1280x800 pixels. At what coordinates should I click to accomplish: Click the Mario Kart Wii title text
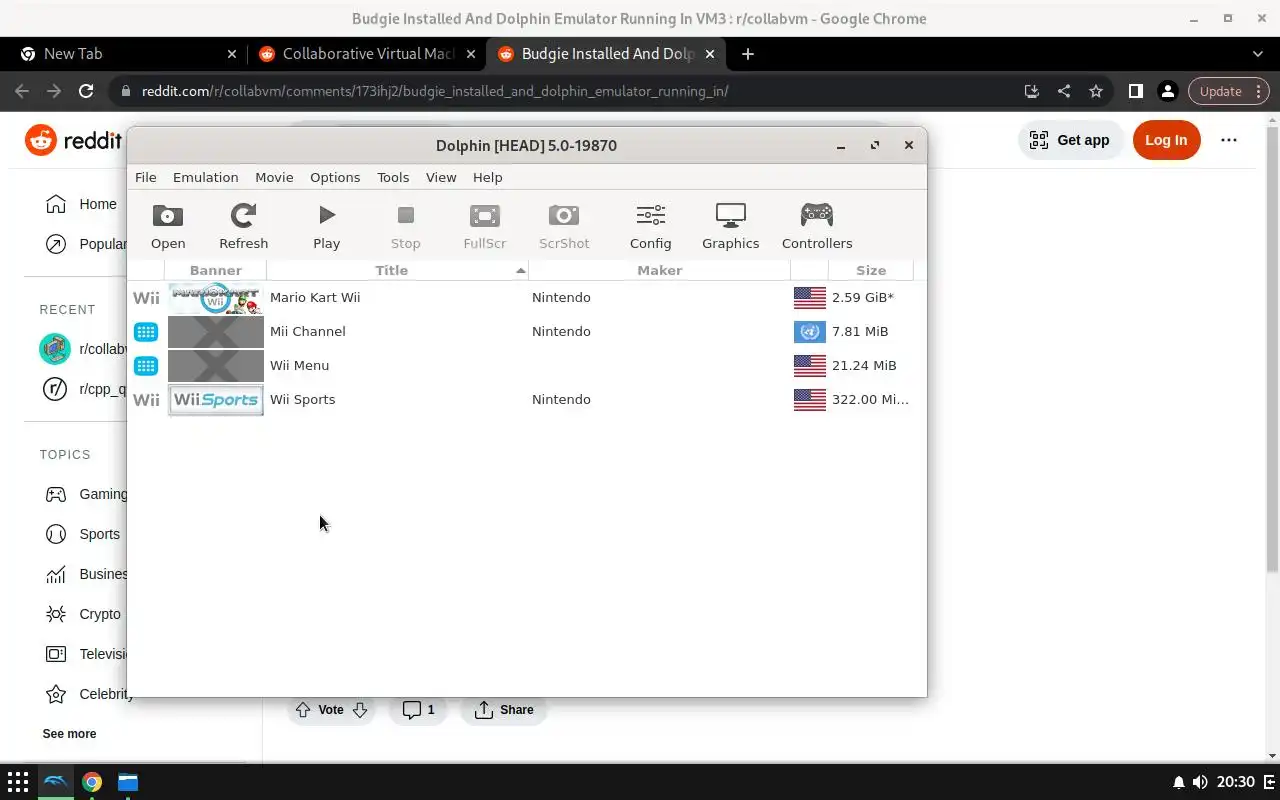(x=315, y=297)
